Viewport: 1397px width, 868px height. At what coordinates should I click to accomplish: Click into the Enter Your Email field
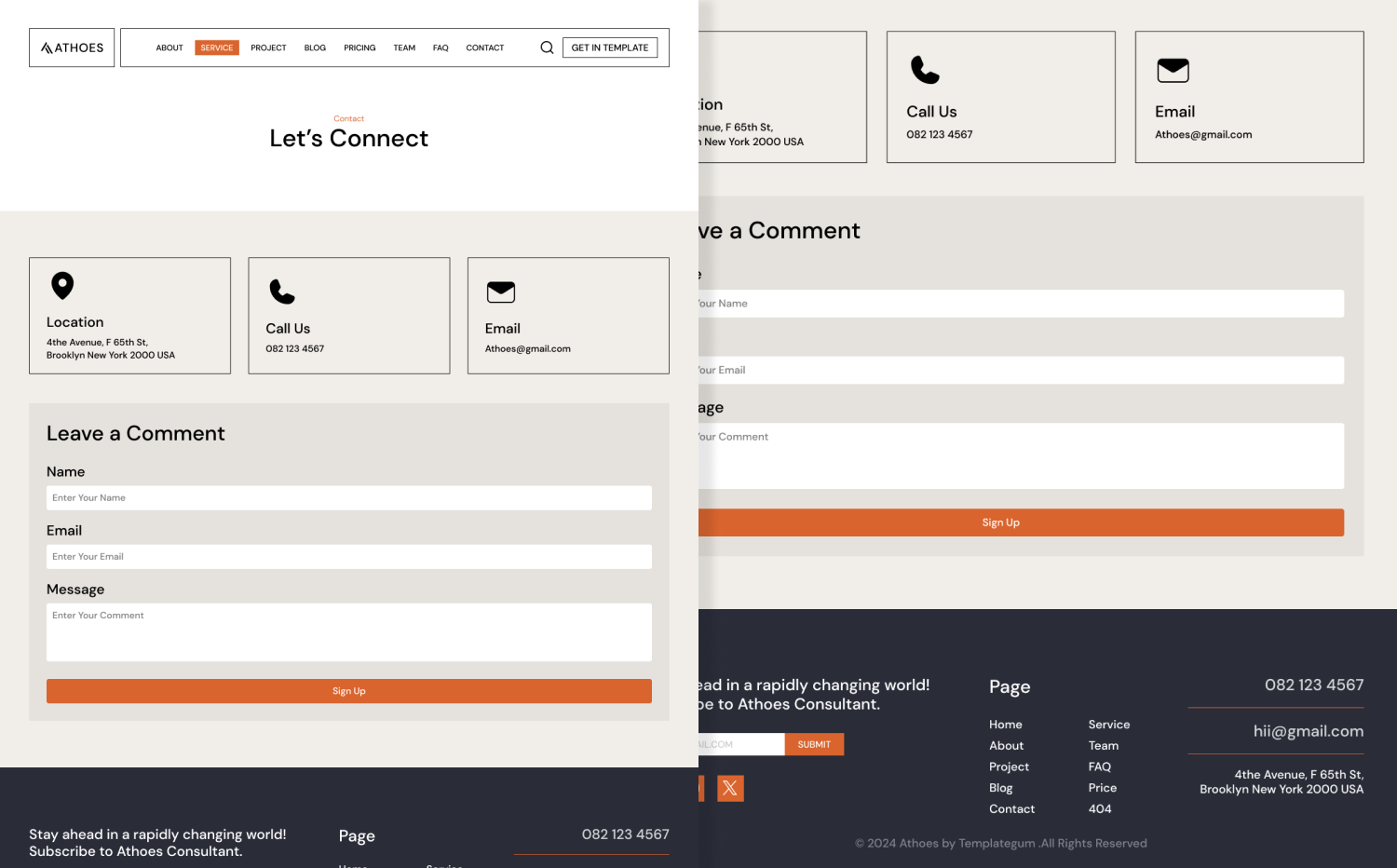pyautogui.click(x=349, y=556)
